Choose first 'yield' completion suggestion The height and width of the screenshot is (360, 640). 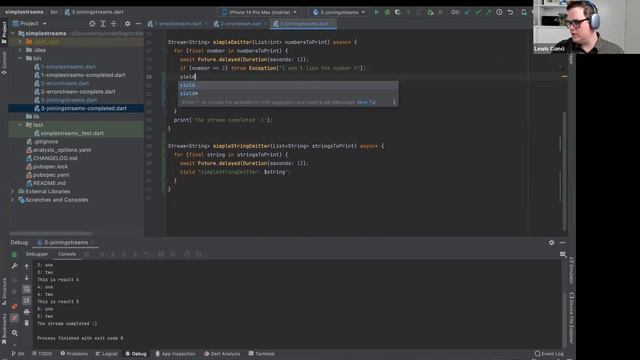coord(288,85)
